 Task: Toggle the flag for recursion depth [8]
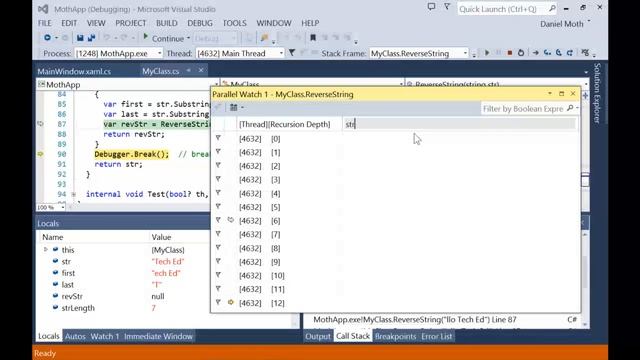point(218,248)
